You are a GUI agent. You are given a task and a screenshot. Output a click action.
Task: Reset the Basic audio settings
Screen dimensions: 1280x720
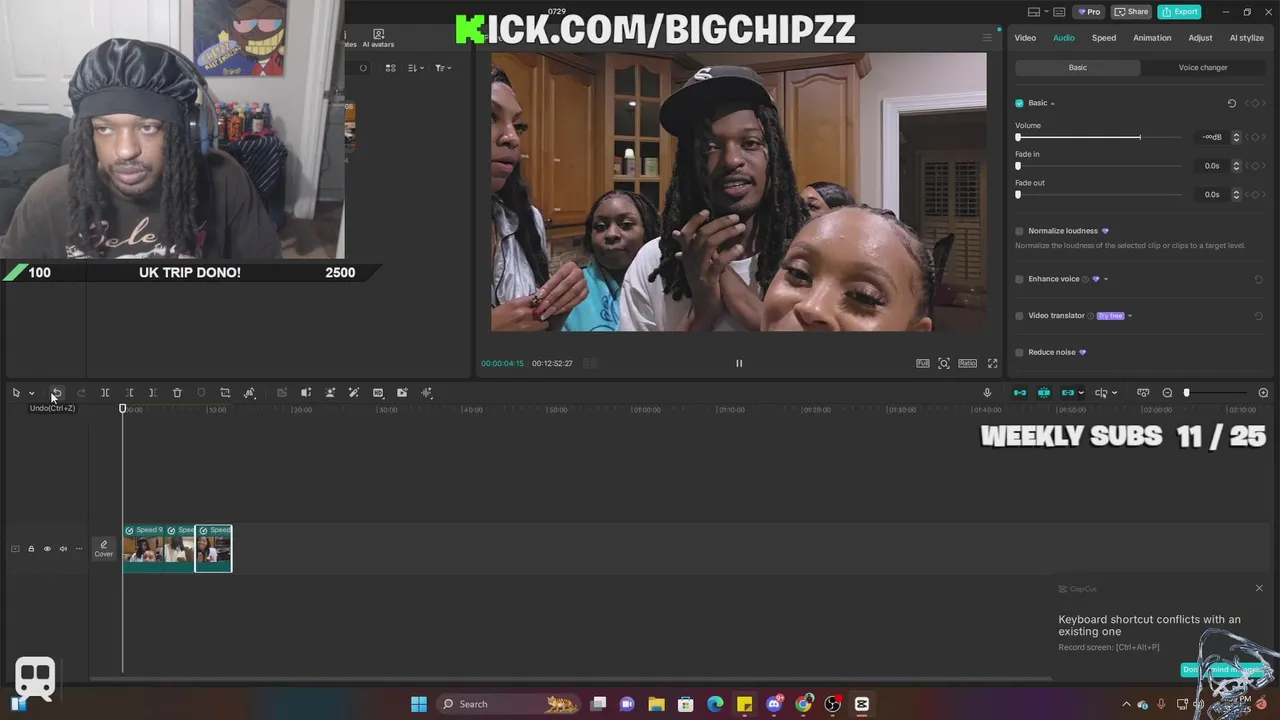point(1231,103)
